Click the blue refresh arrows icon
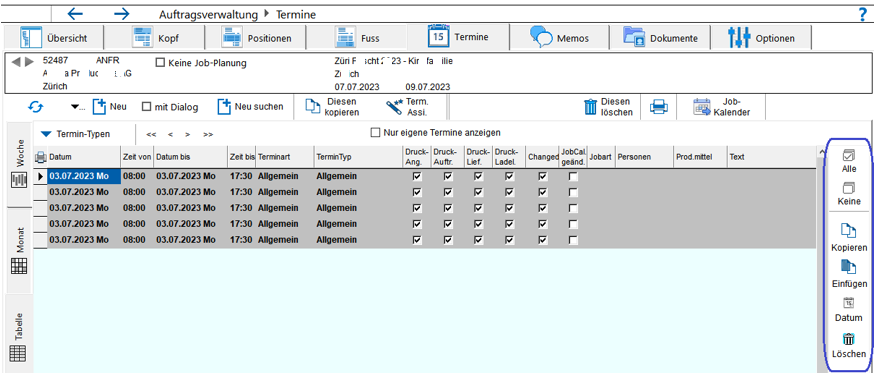Image resolution: width=876 pixels, height=375 pixels. point(36,107)
